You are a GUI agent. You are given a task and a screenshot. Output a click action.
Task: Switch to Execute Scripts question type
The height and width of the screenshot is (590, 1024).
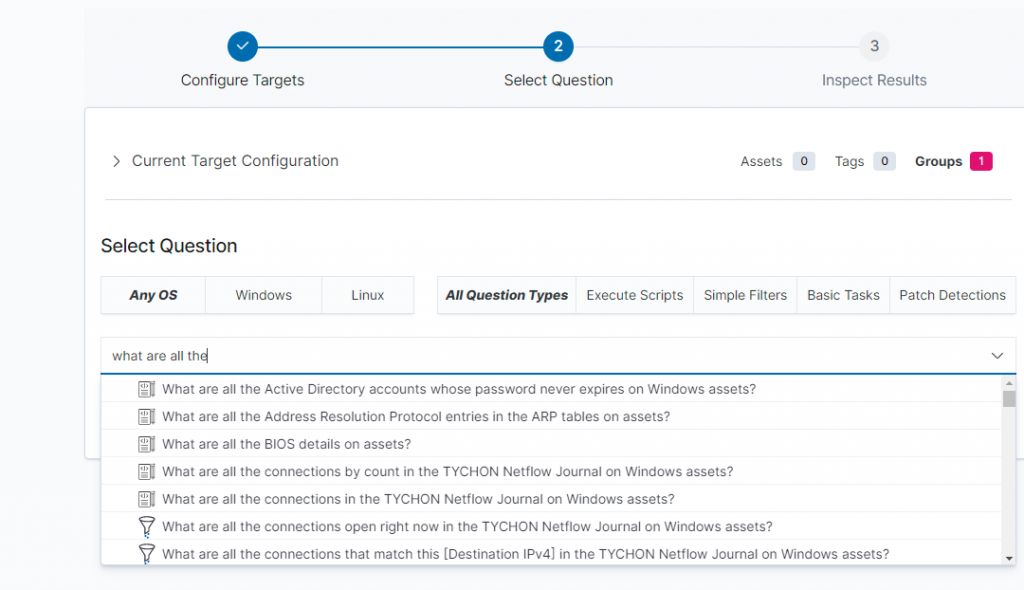[634, 295]
